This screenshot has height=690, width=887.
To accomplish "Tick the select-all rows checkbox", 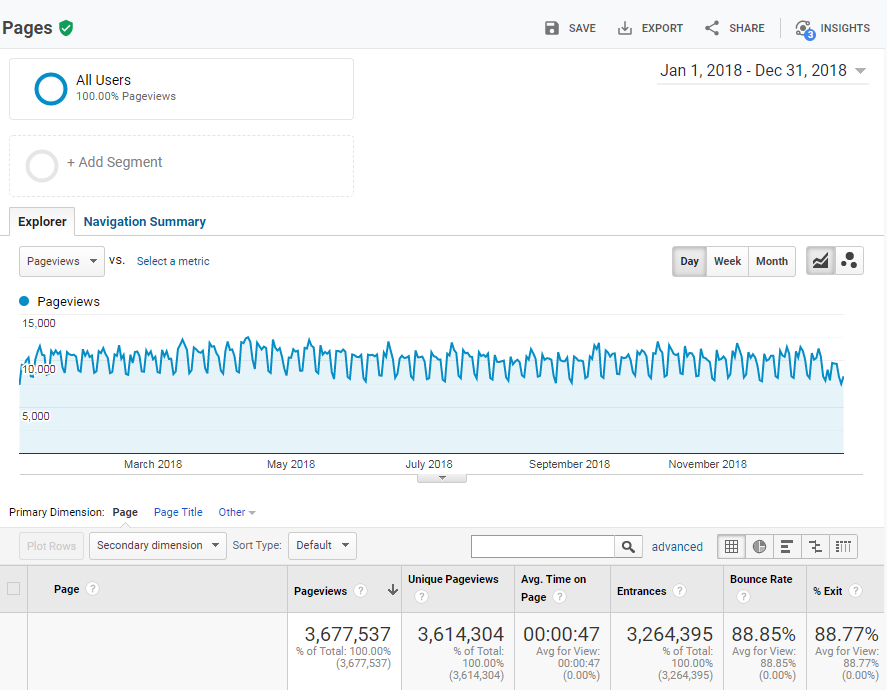I will pyautogui.click(x=14, y=589).
